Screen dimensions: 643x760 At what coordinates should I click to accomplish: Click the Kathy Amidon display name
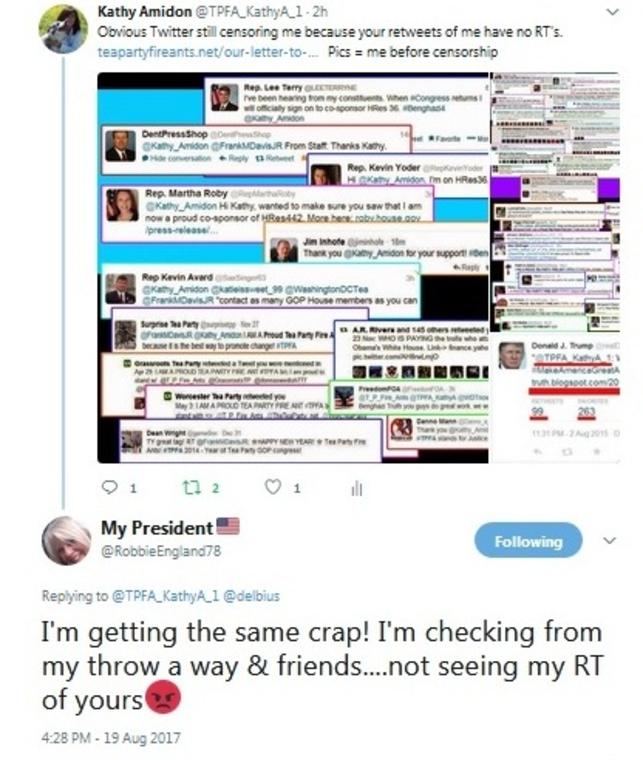pos(144,12)
